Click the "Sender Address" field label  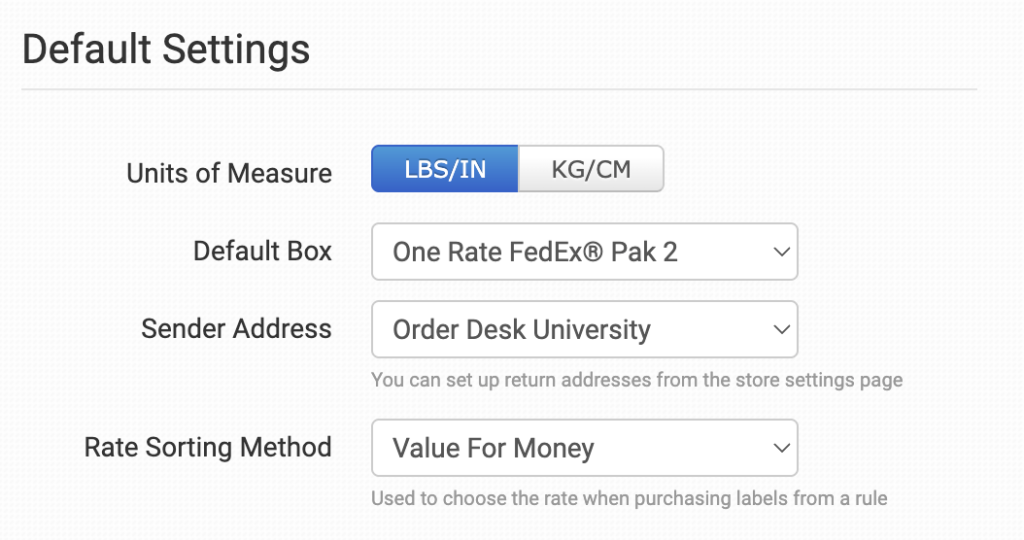[x=236, y=329]
